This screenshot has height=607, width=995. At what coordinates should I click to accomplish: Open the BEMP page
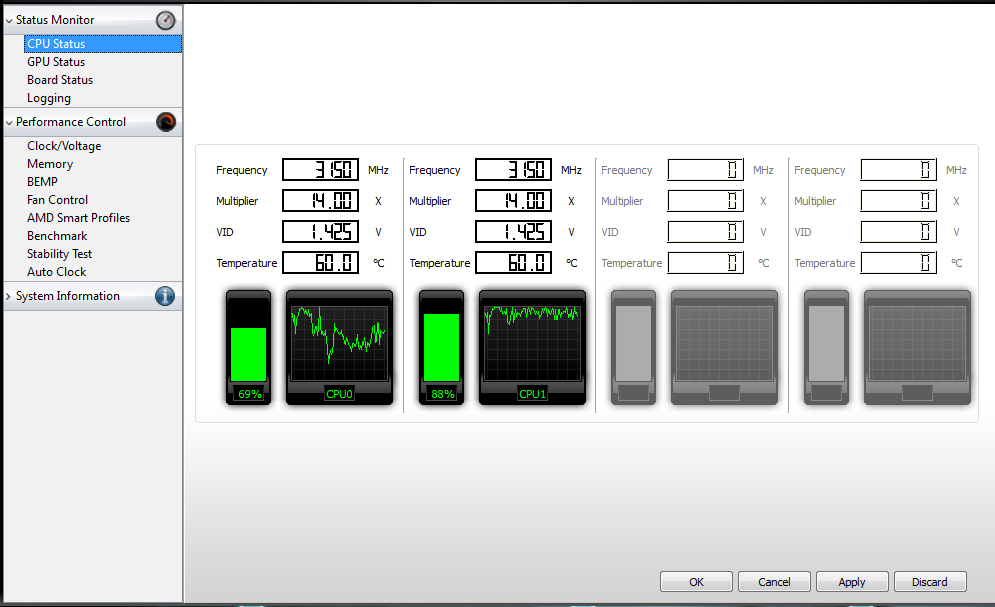point(43,182)
